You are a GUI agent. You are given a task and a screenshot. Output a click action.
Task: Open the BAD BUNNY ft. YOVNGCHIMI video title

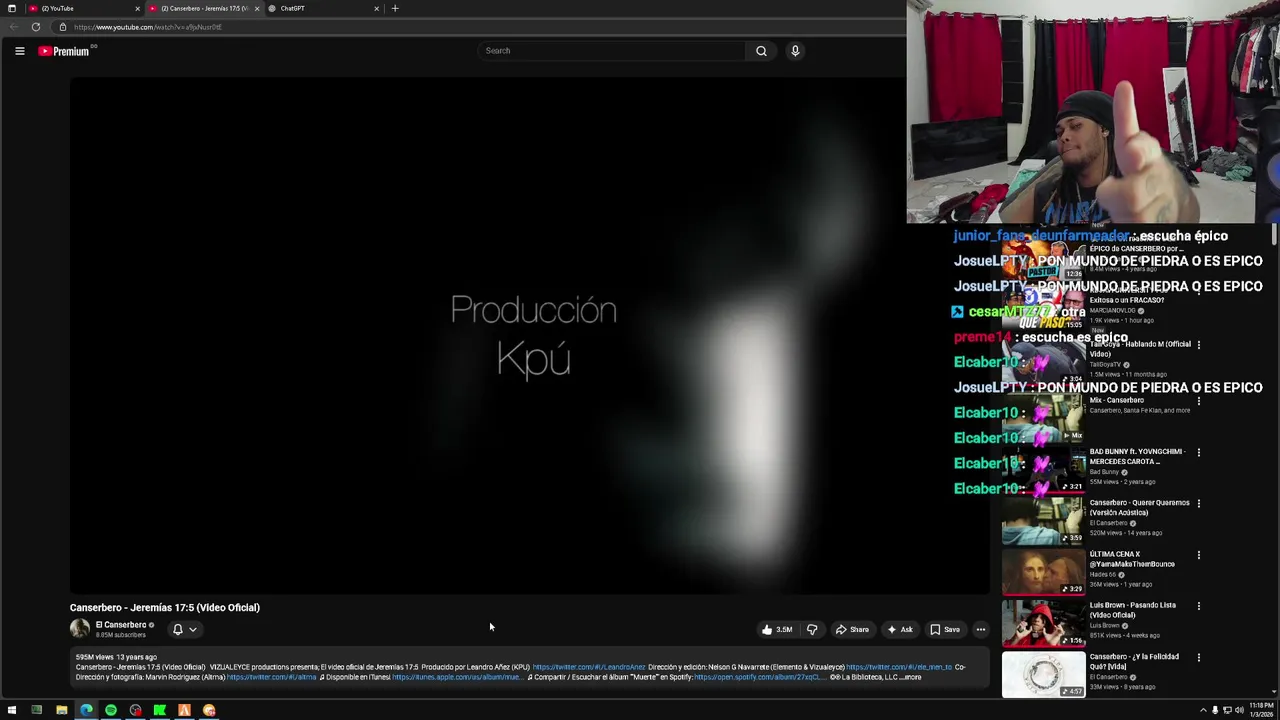1137,456
